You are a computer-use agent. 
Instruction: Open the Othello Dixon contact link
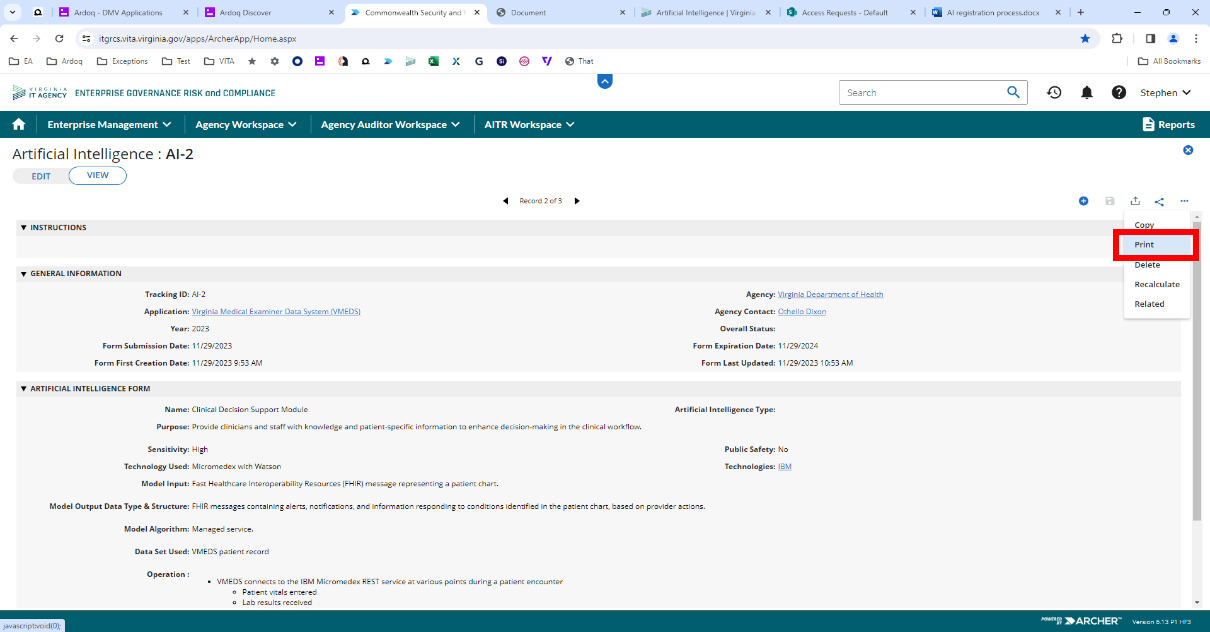[x=802, y=312]
